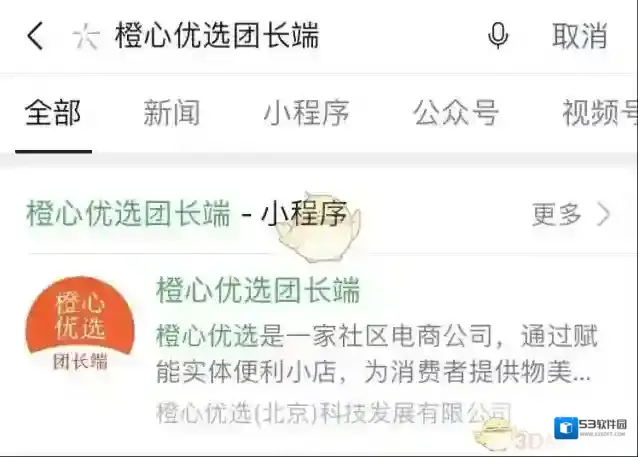Open the 橙心优选团长端 result title
Viewport: 638px width, 457px height.
tap(258, 290)
